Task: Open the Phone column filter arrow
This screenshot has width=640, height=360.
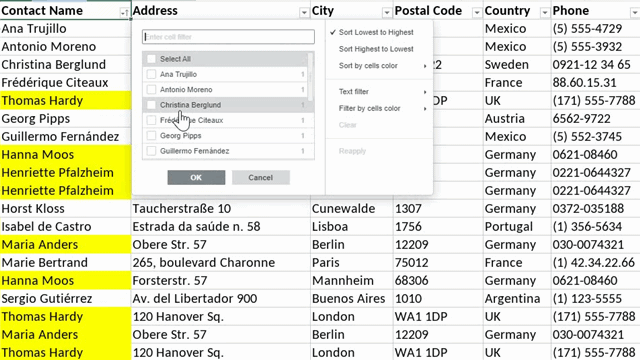Action: (635, 13)
